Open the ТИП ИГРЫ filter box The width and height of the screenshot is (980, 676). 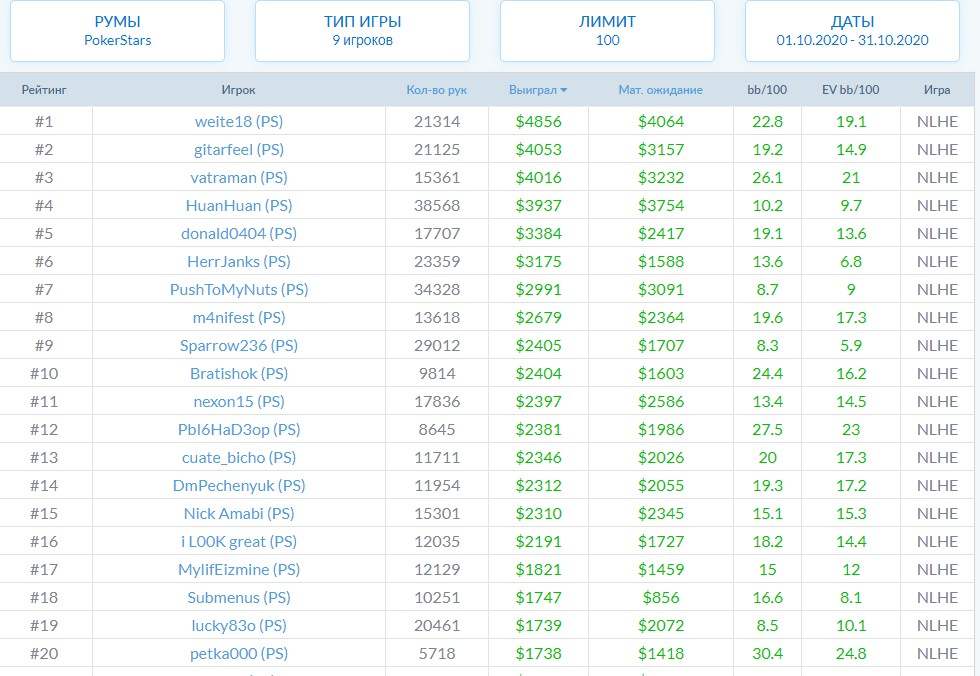[x=362, y=31]
